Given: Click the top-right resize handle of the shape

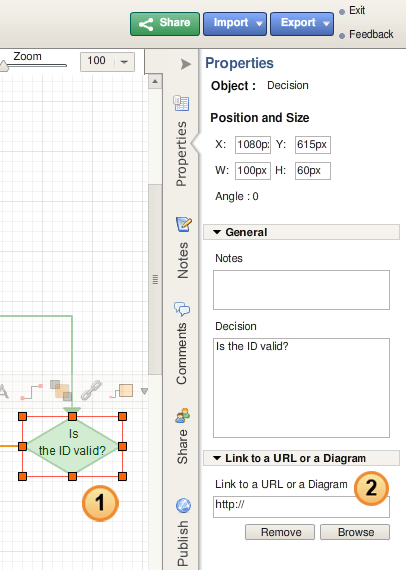Looking at the screenshot, I should click(122, 416).
